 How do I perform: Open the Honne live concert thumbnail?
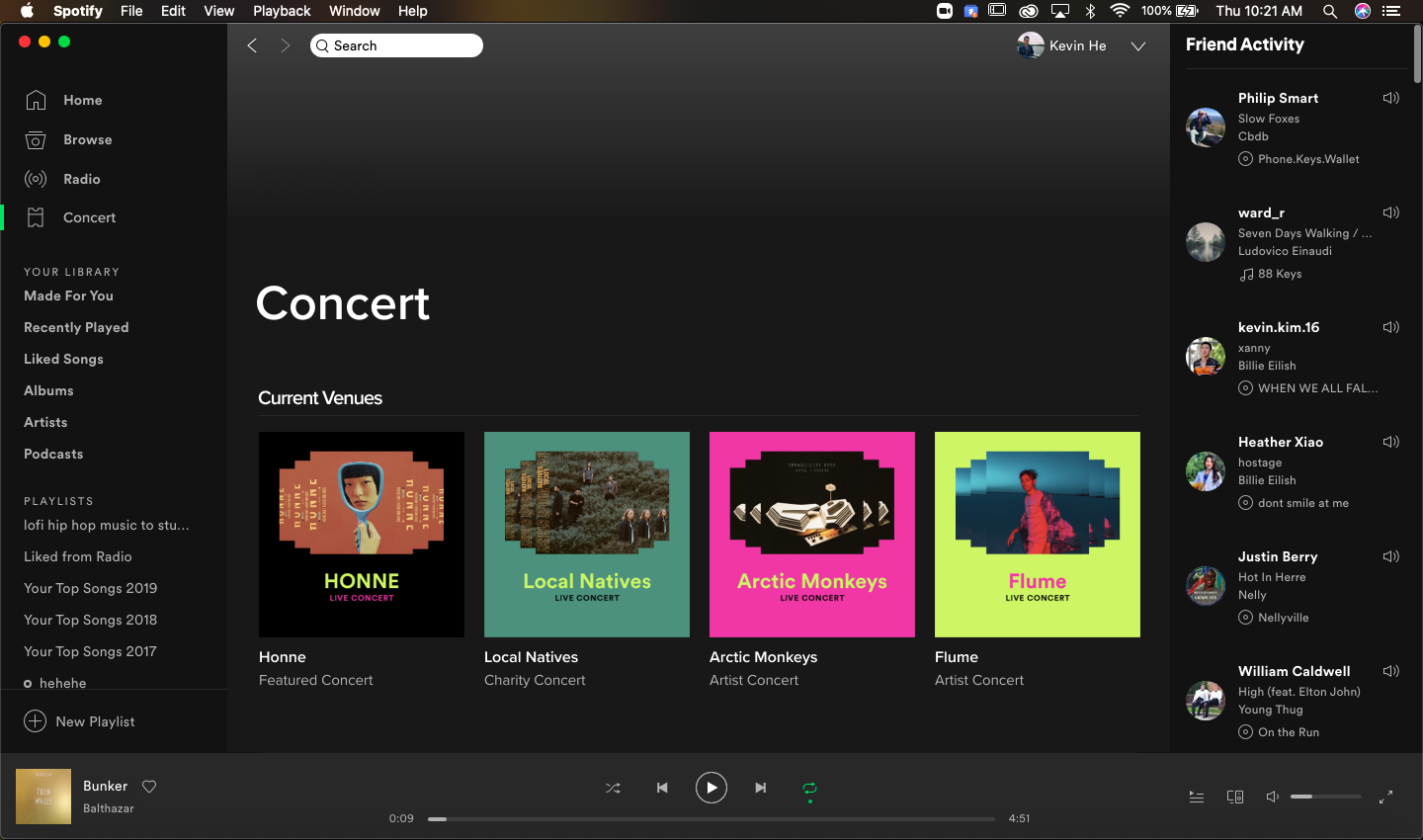point(362,535)
